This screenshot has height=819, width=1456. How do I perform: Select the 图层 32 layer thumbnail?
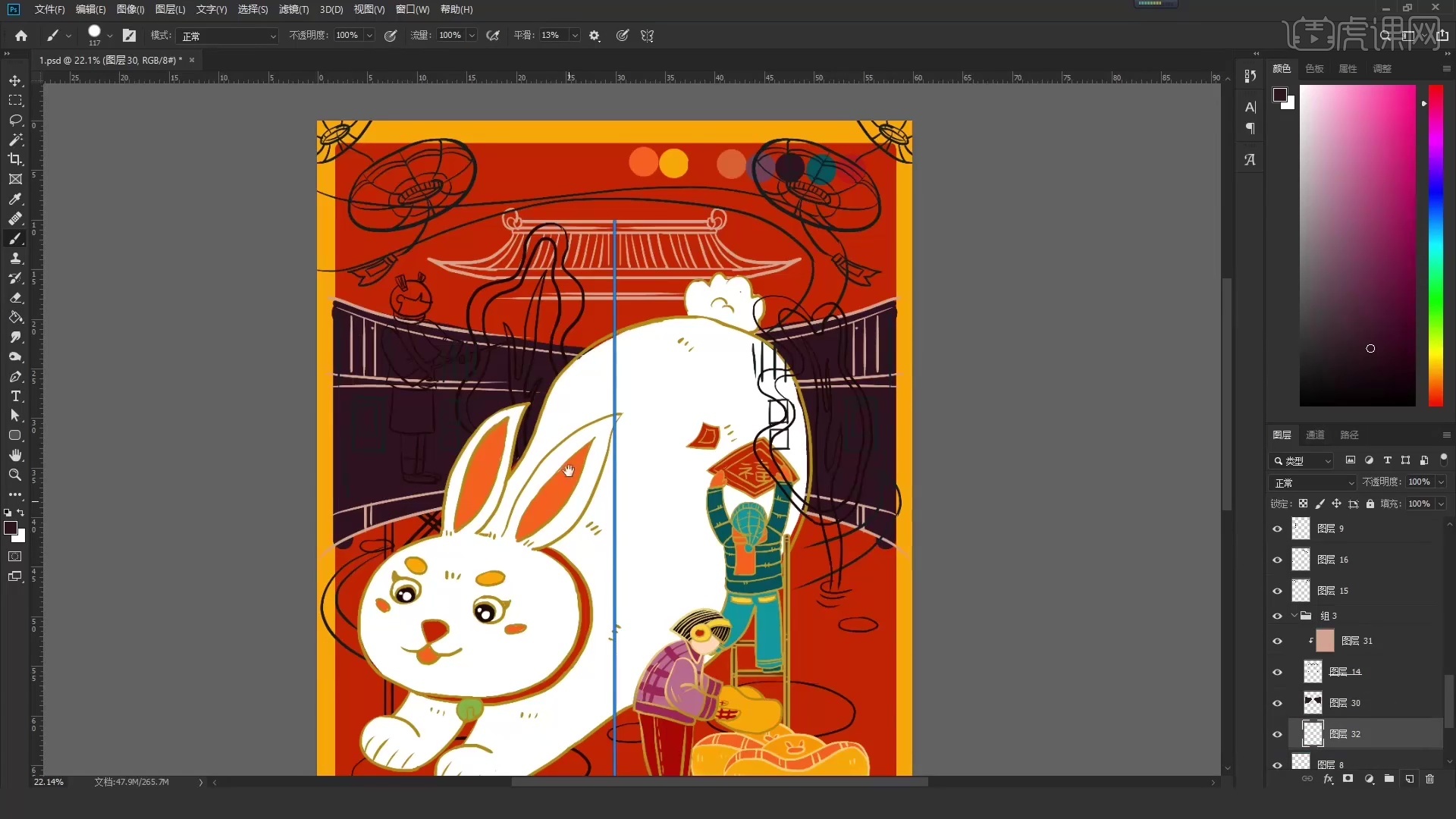(1313, 734)
